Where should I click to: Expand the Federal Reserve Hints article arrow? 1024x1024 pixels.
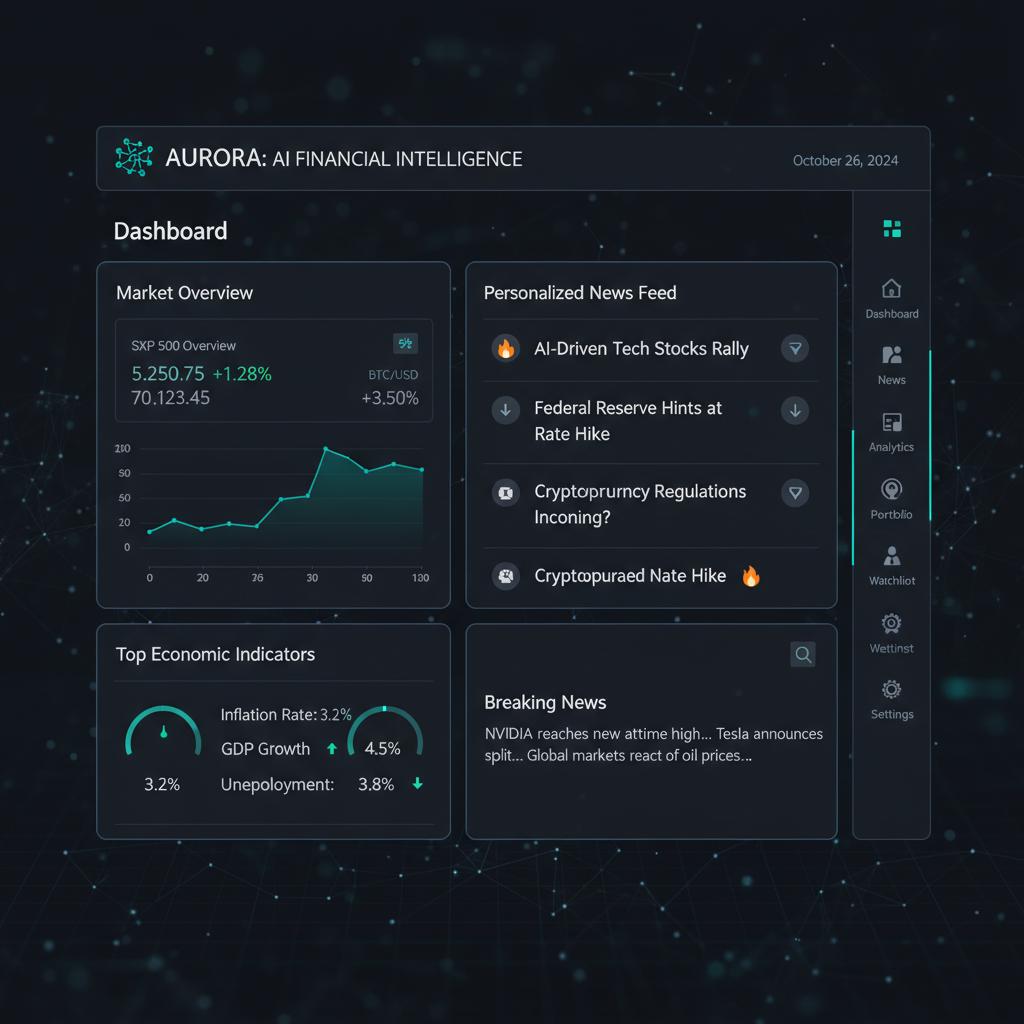coord(795,409)
